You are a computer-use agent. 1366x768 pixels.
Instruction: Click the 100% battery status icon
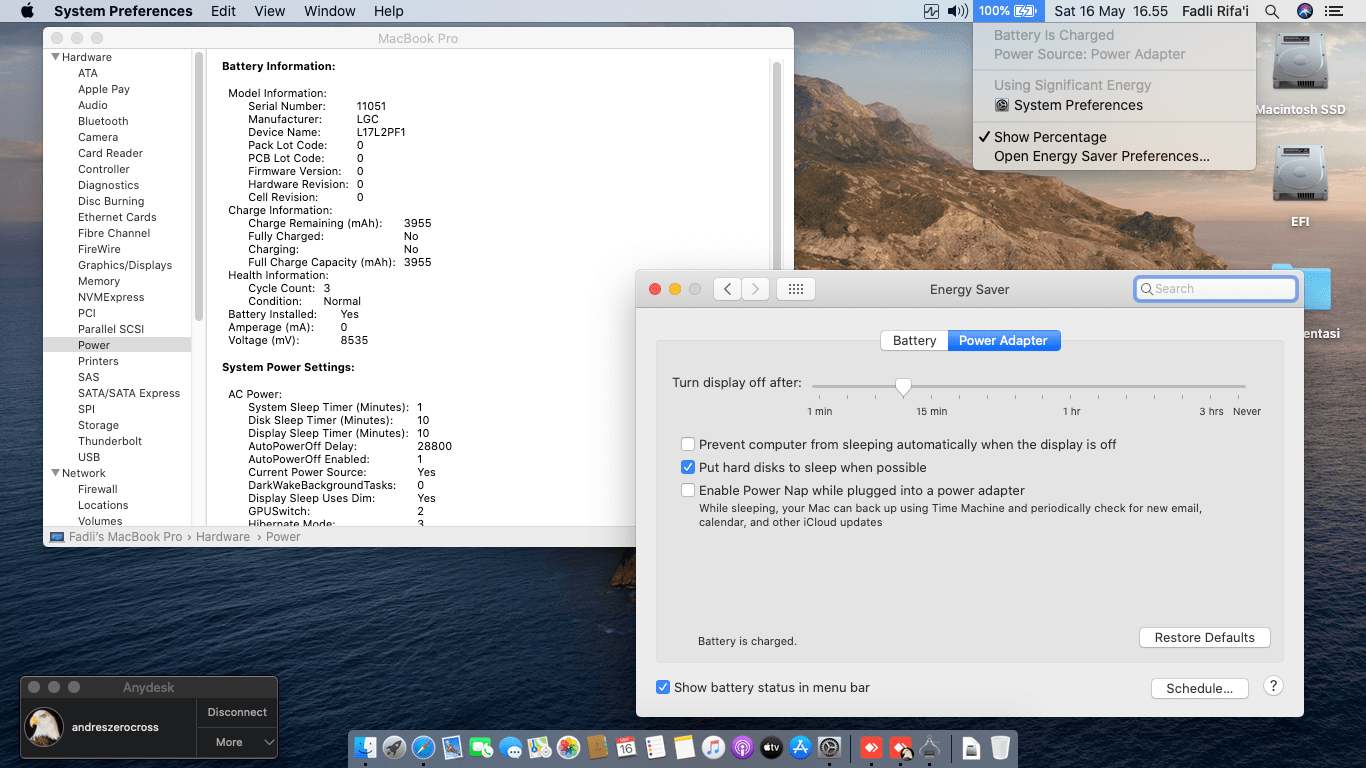(x=1007, y=11)
